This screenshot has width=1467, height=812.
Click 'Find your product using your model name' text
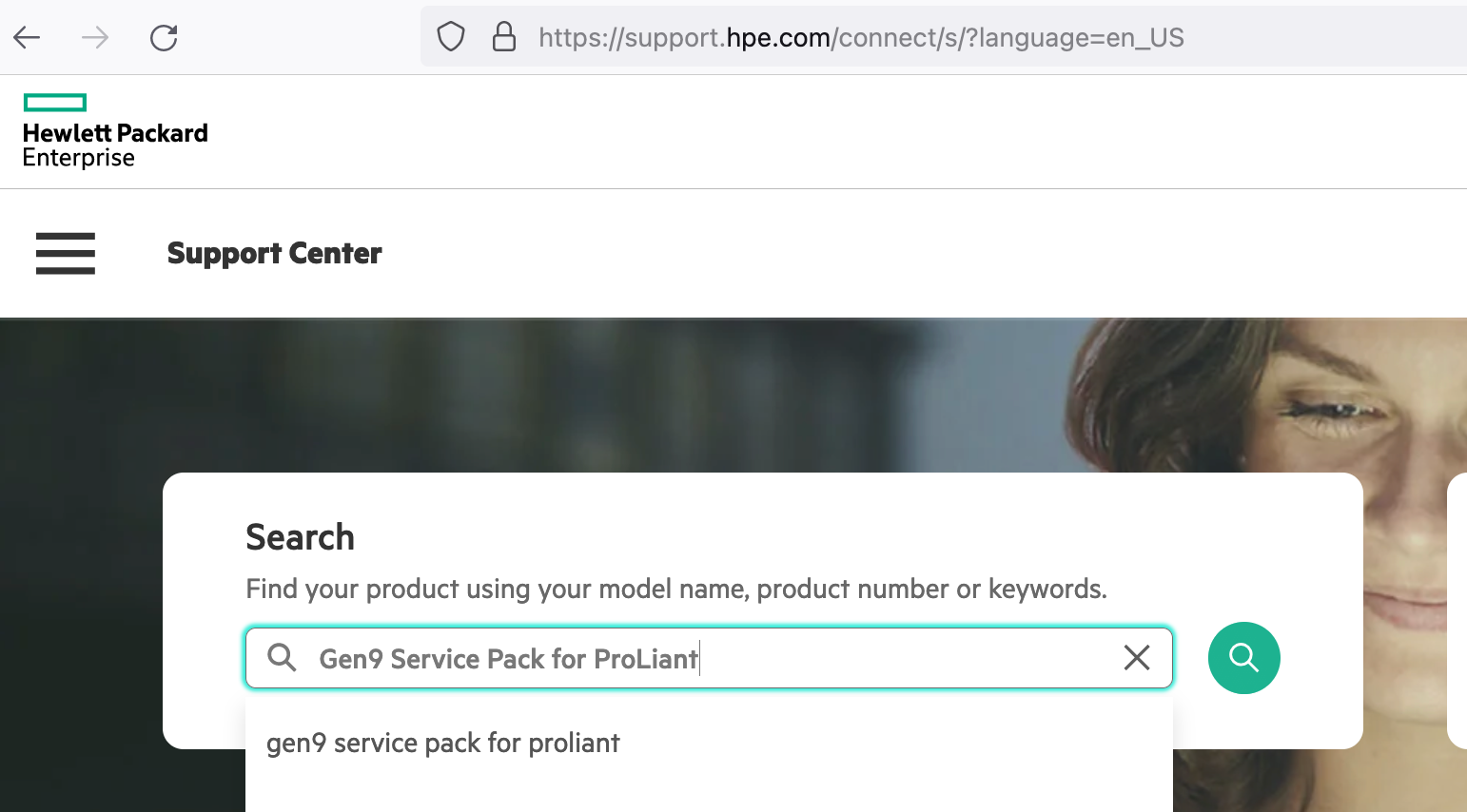click(676, 590)
